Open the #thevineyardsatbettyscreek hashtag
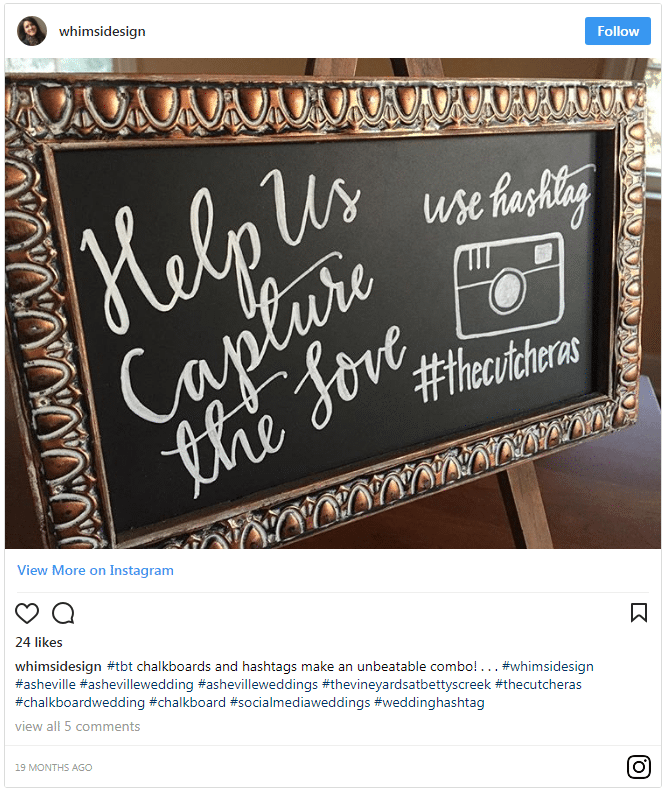 [x=406, y=684]
